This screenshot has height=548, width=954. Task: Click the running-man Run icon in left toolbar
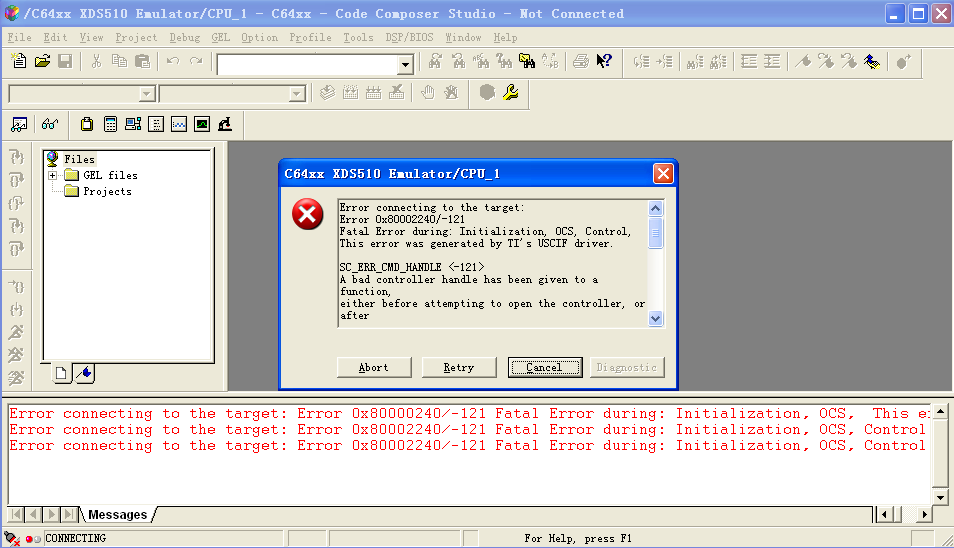[x=16, y=332]
